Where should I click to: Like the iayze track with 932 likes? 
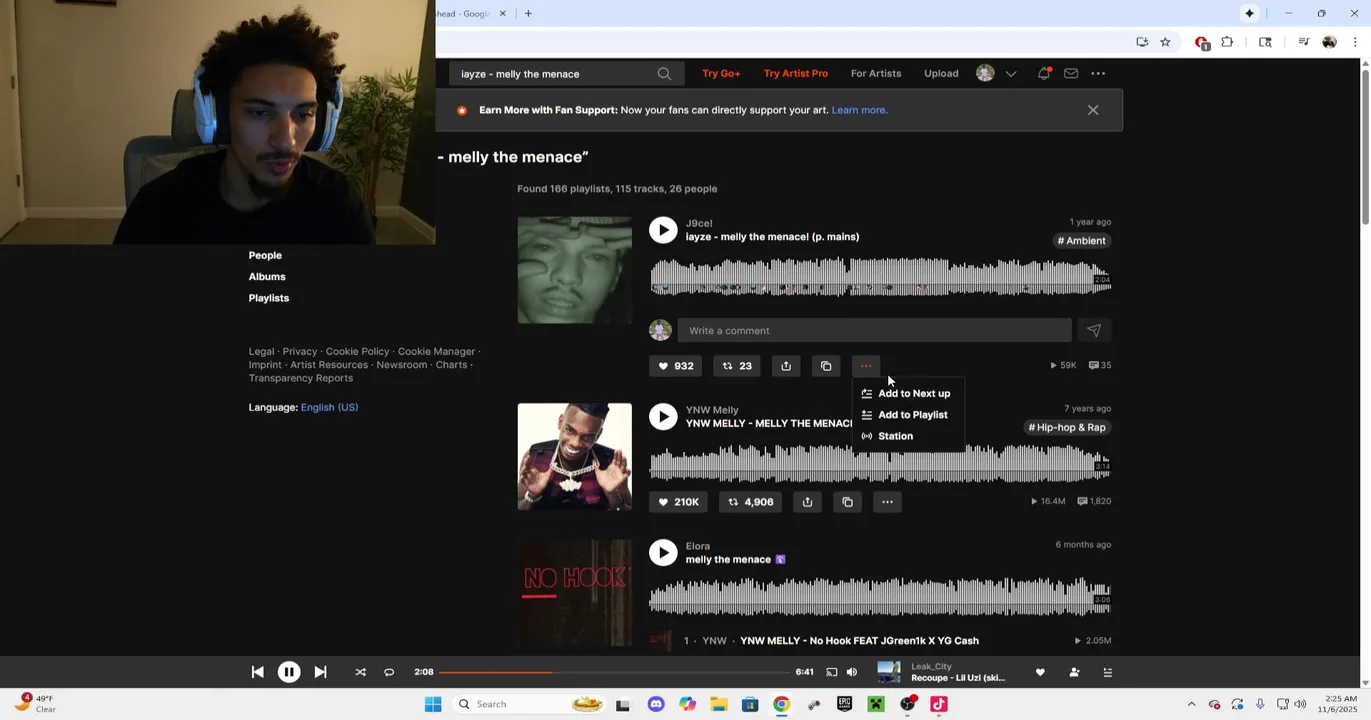point(675,366)
